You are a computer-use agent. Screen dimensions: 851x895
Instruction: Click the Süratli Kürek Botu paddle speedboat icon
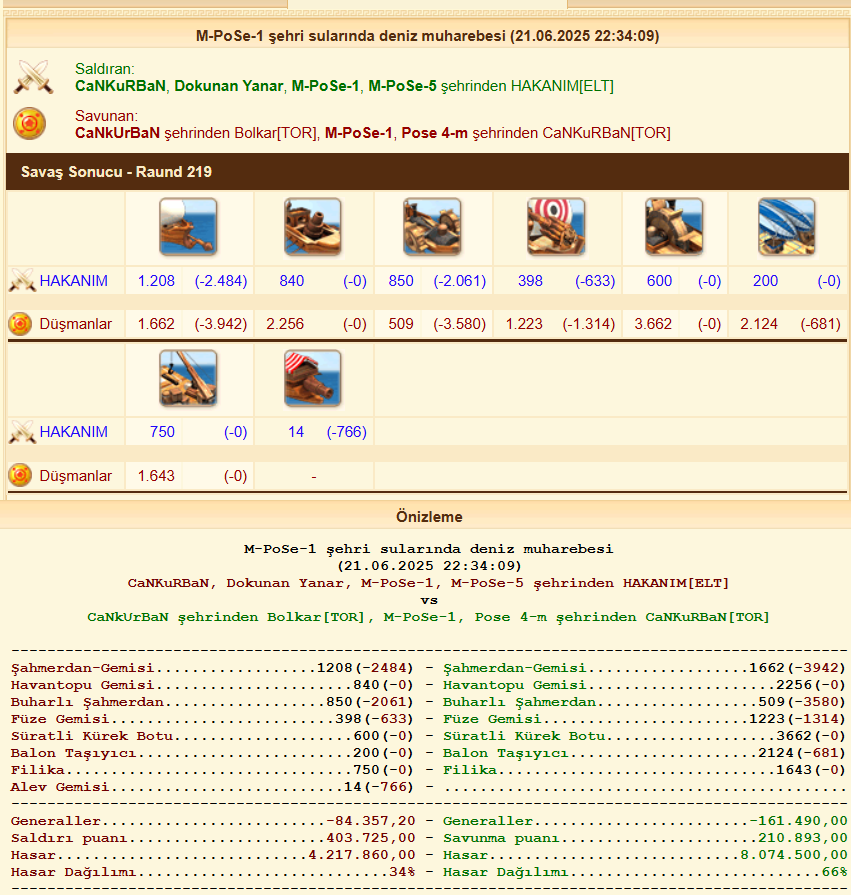[x=674, y=227]
